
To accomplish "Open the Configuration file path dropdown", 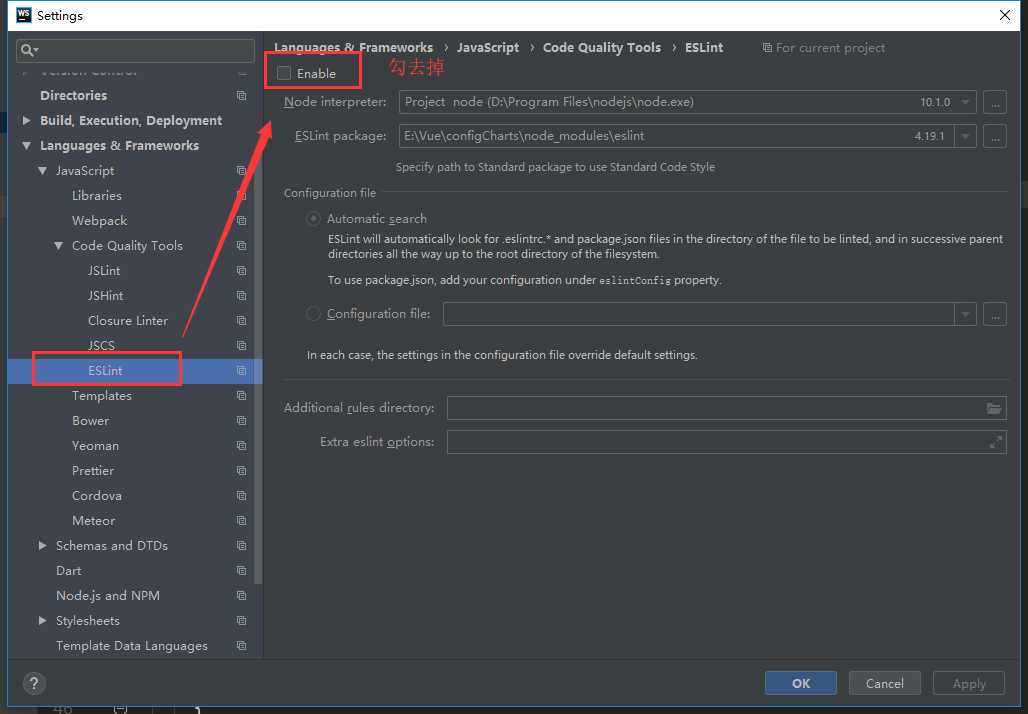I will coord(965,314).
